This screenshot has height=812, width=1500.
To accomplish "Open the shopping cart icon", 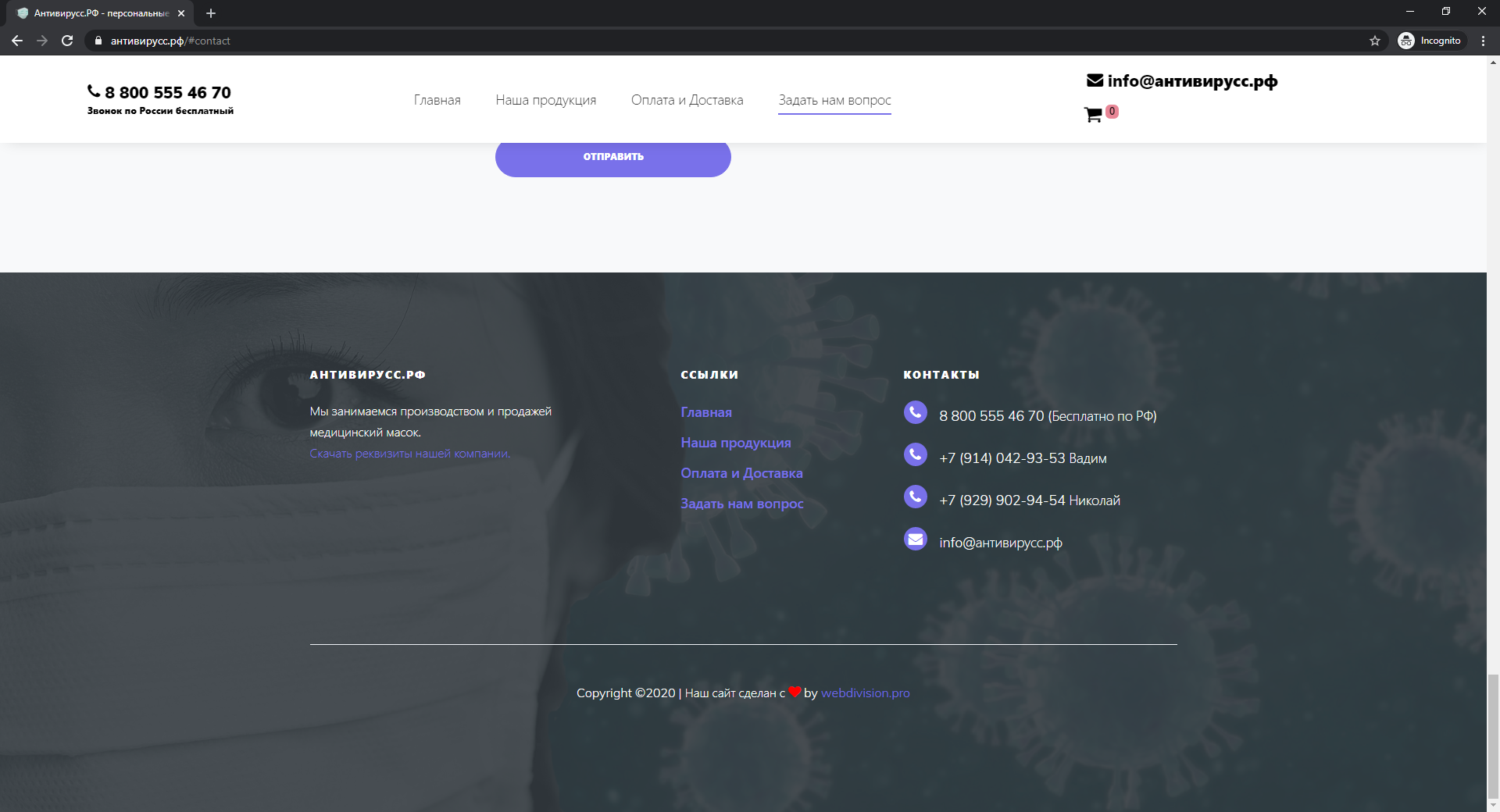I will coord(1093,115).
